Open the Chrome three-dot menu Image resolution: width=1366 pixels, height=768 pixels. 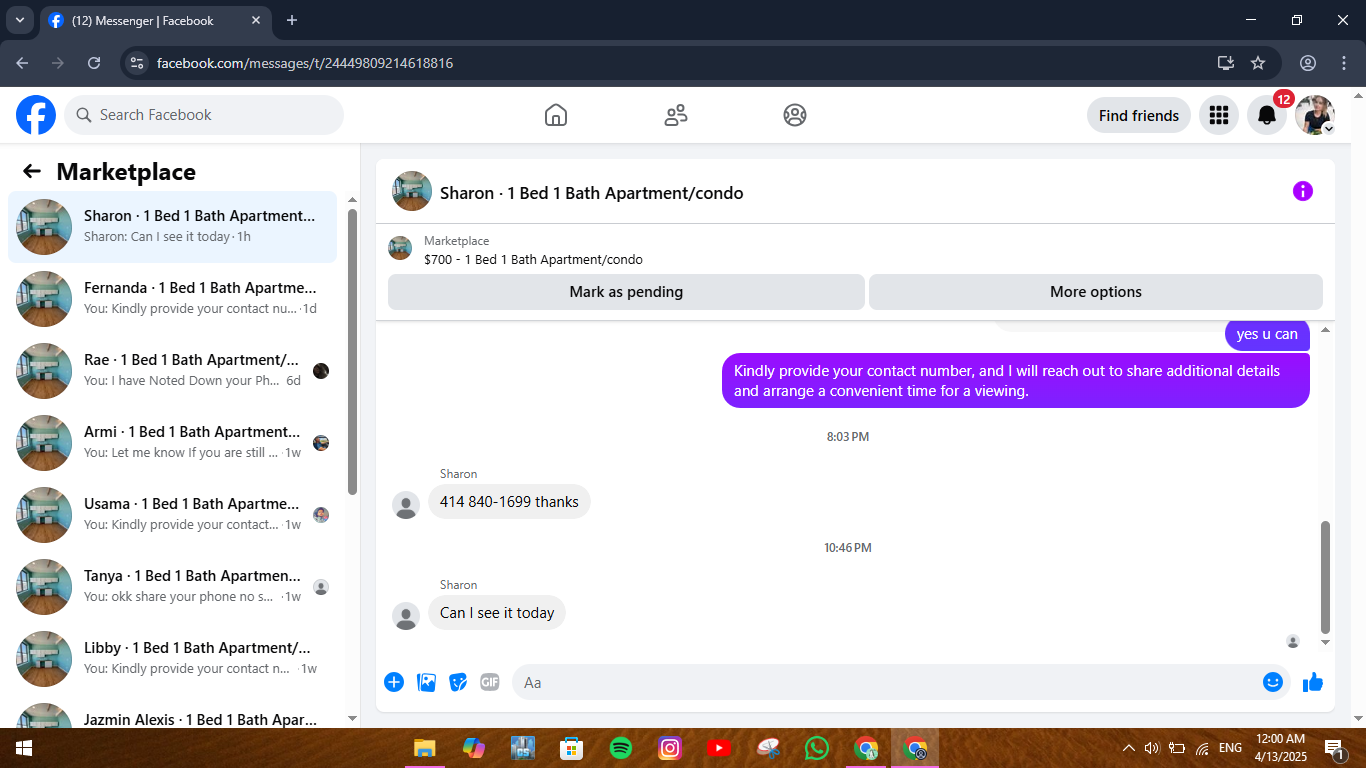[x=1343, y=63]
